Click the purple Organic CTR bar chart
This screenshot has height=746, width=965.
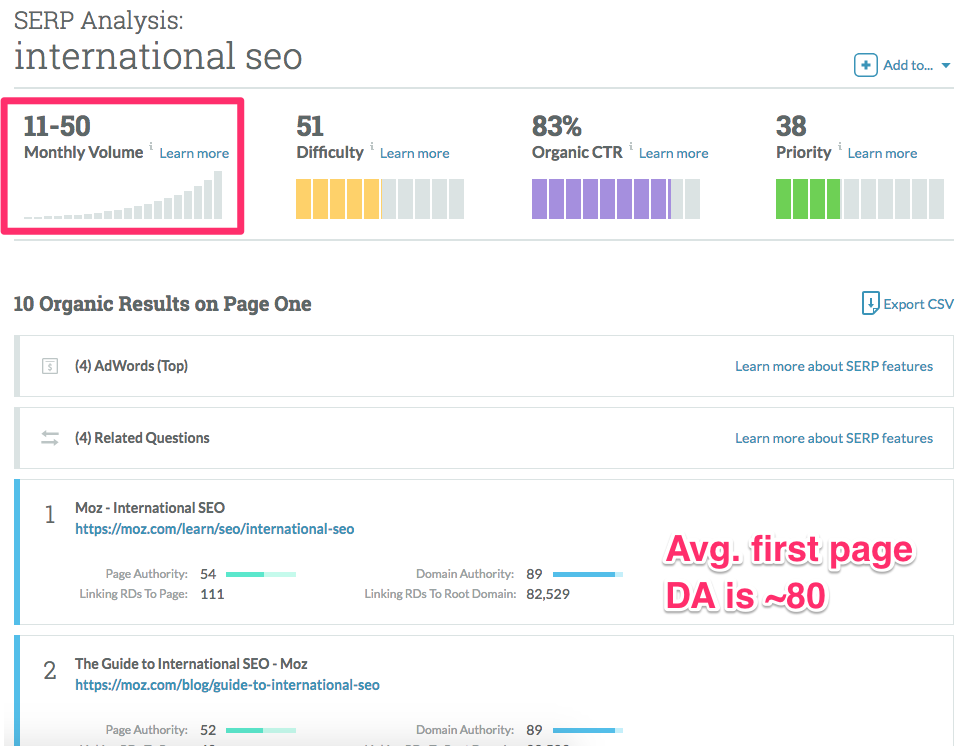[615, 198]
